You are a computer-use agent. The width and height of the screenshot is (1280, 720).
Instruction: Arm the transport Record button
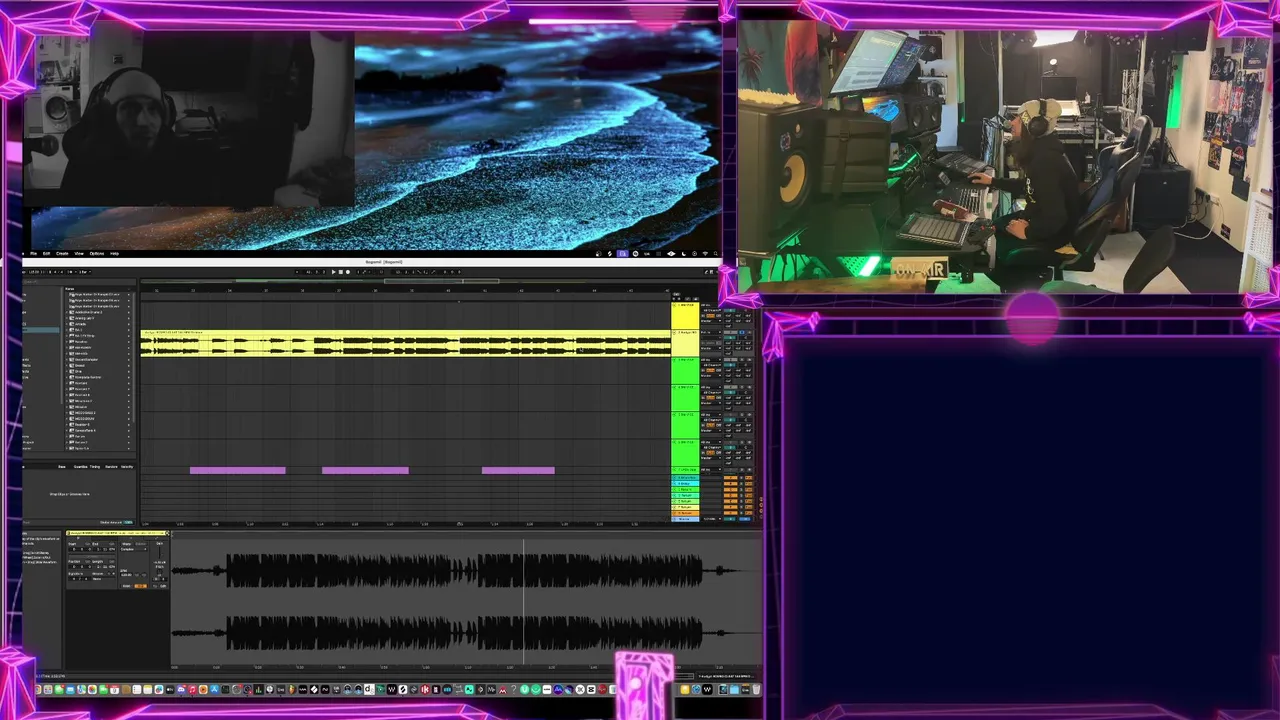click(348, 272)
